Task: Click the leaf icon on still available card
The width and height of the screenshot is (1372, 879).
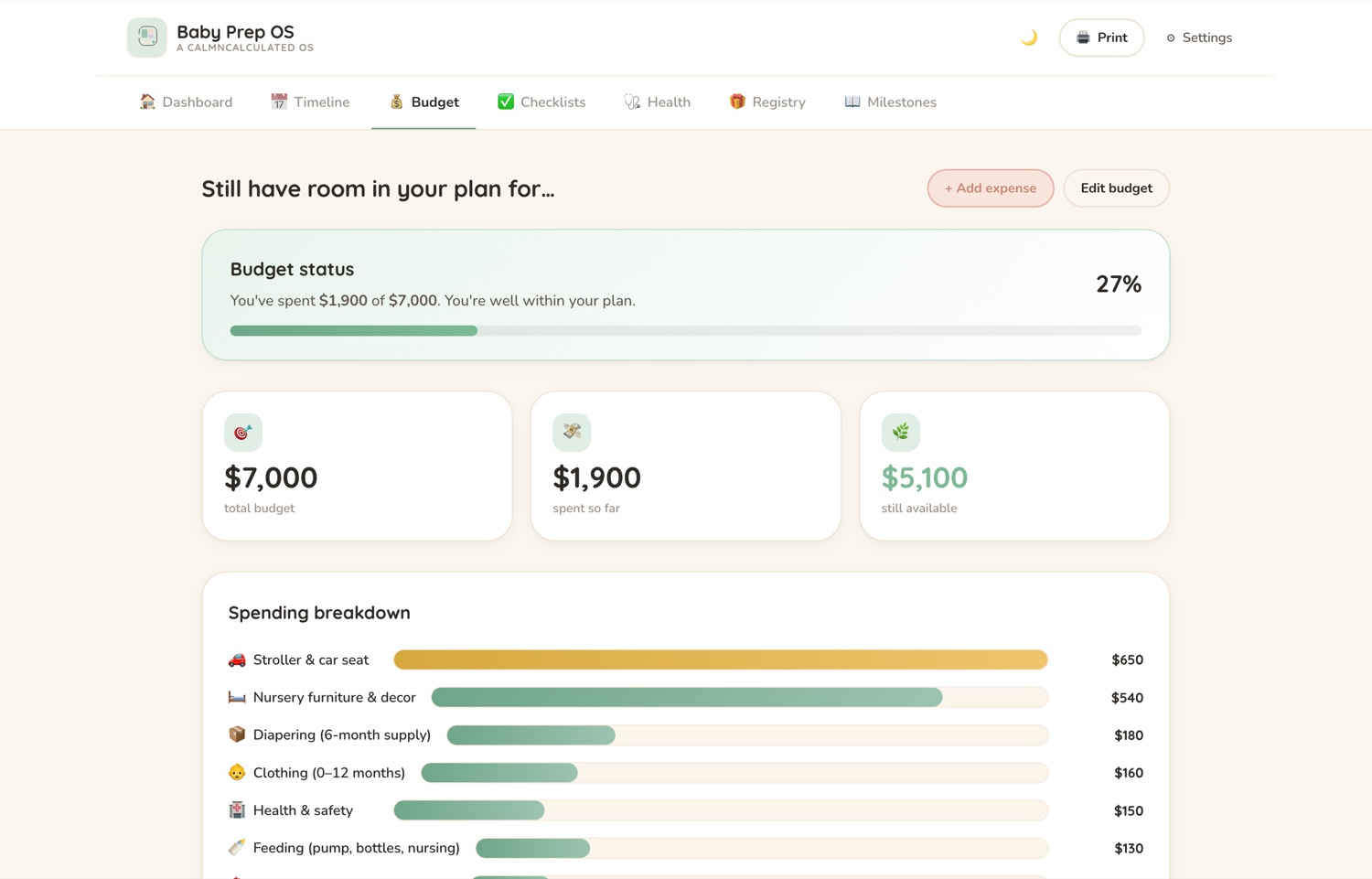Action: (x=901, y=433)
